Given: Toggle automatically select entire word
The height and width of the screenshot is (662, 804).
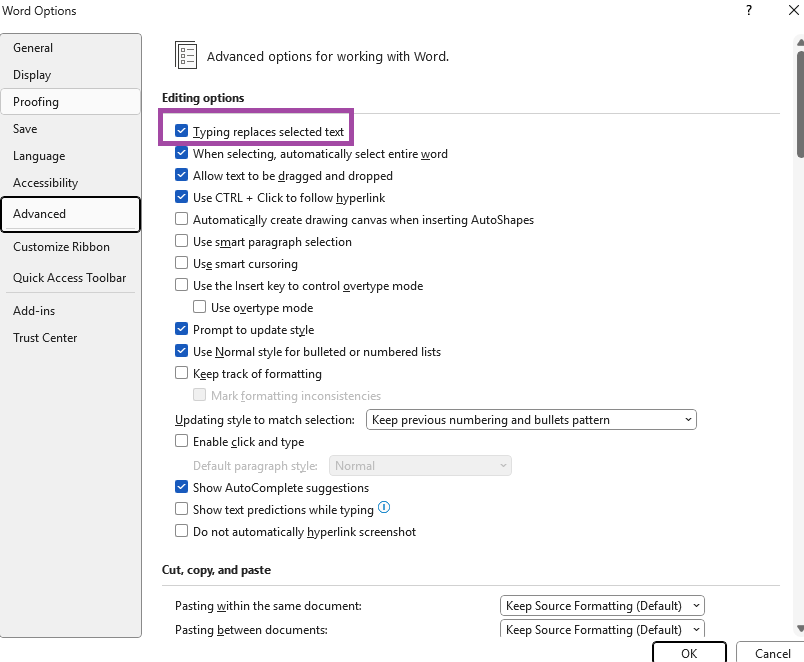Looking at the screenshot, I should (x=182, y=153).
